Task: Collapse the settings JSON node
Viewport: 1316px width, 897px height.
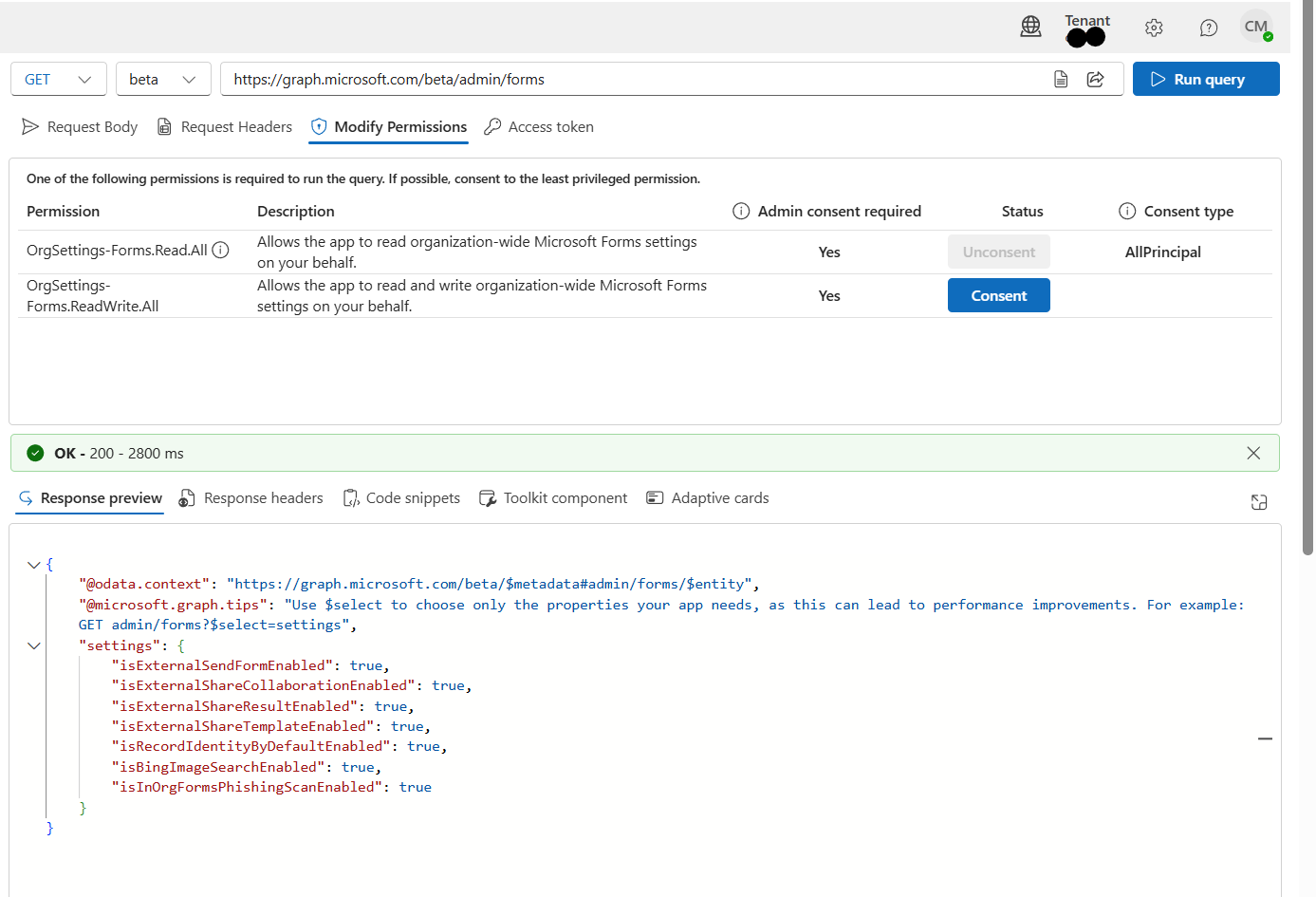Action: (34, 645)
